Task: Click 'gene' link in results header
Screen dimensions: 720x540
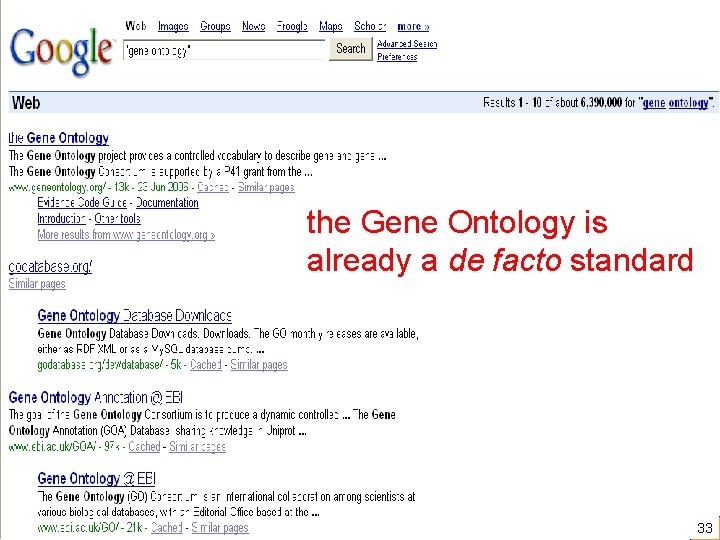Action: click(653, 103)
